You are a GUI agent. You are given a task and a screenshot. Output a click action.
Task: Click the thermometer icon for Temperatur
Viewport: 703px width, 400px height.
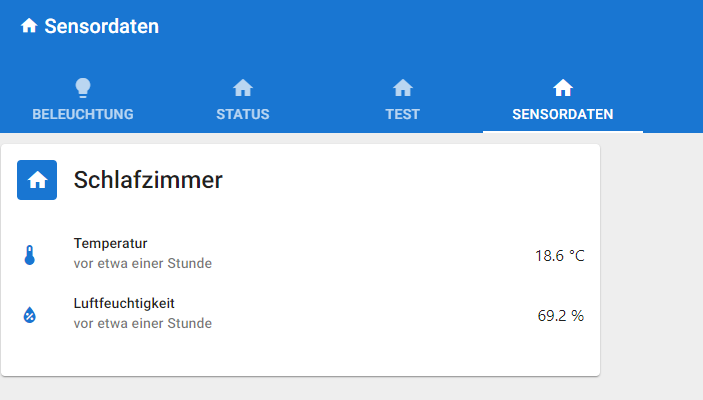point(30,255)
